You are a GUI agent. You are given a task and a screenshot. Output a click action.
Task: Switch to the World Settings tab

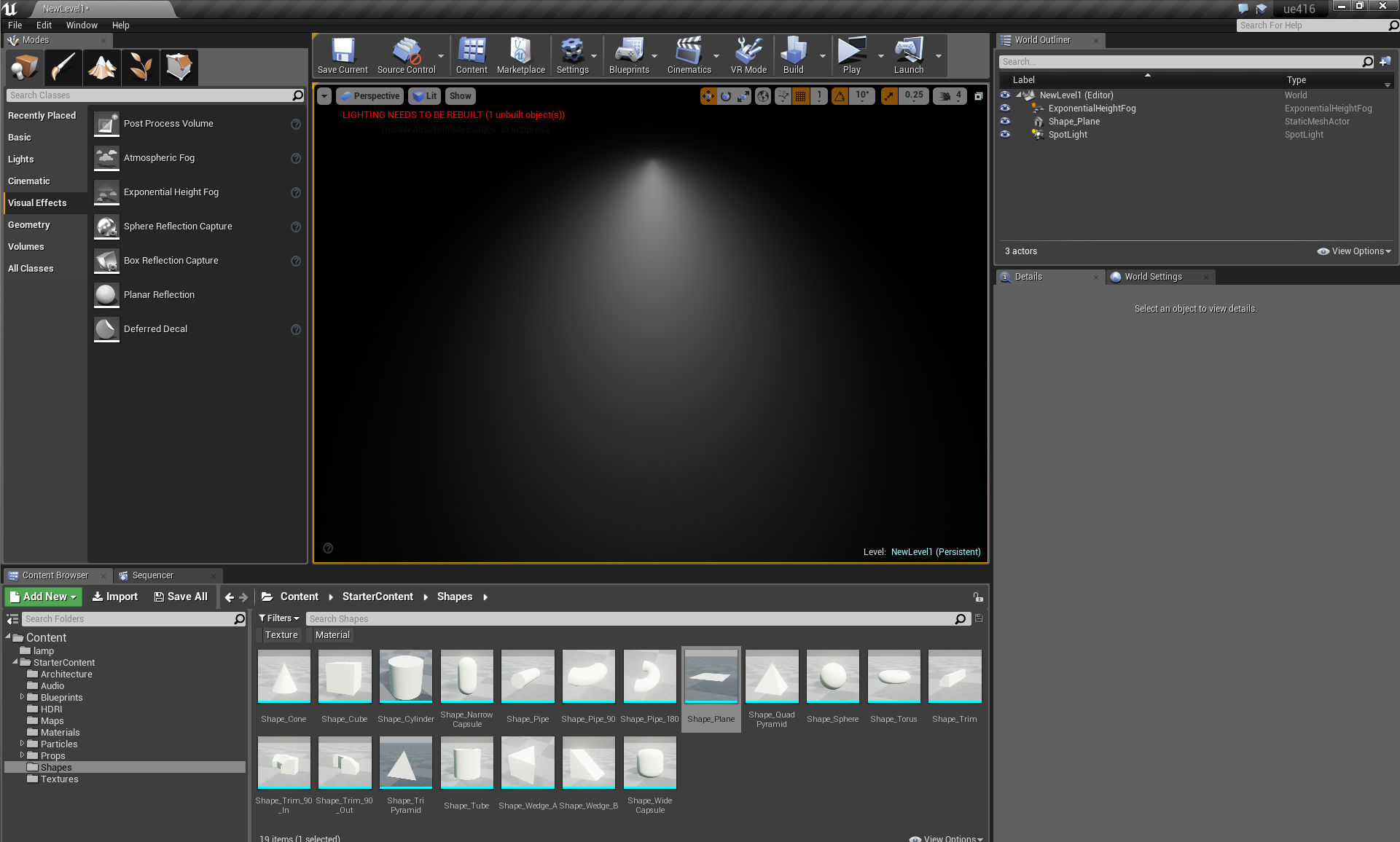click(1152, 277)
